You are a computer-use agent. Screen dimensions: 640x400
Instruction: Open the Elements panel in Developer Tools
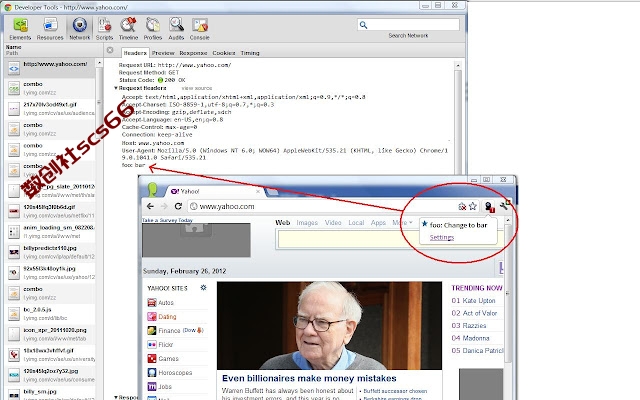tap(20, 29)
